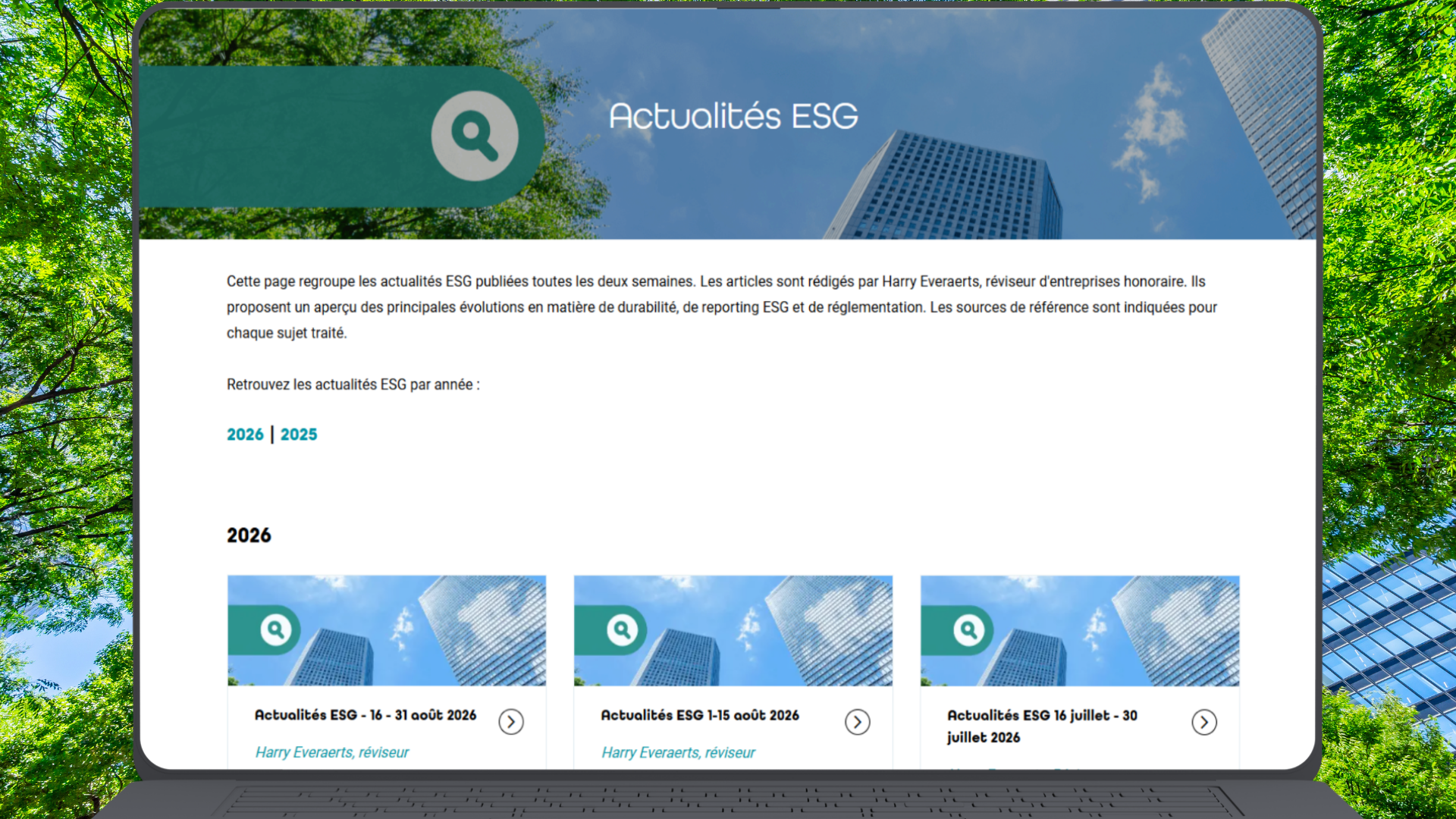Click magnifier icon on second article card
The height and width of the screenshot is (819, 1456).
pyautogui.click(x=622, y=629)
